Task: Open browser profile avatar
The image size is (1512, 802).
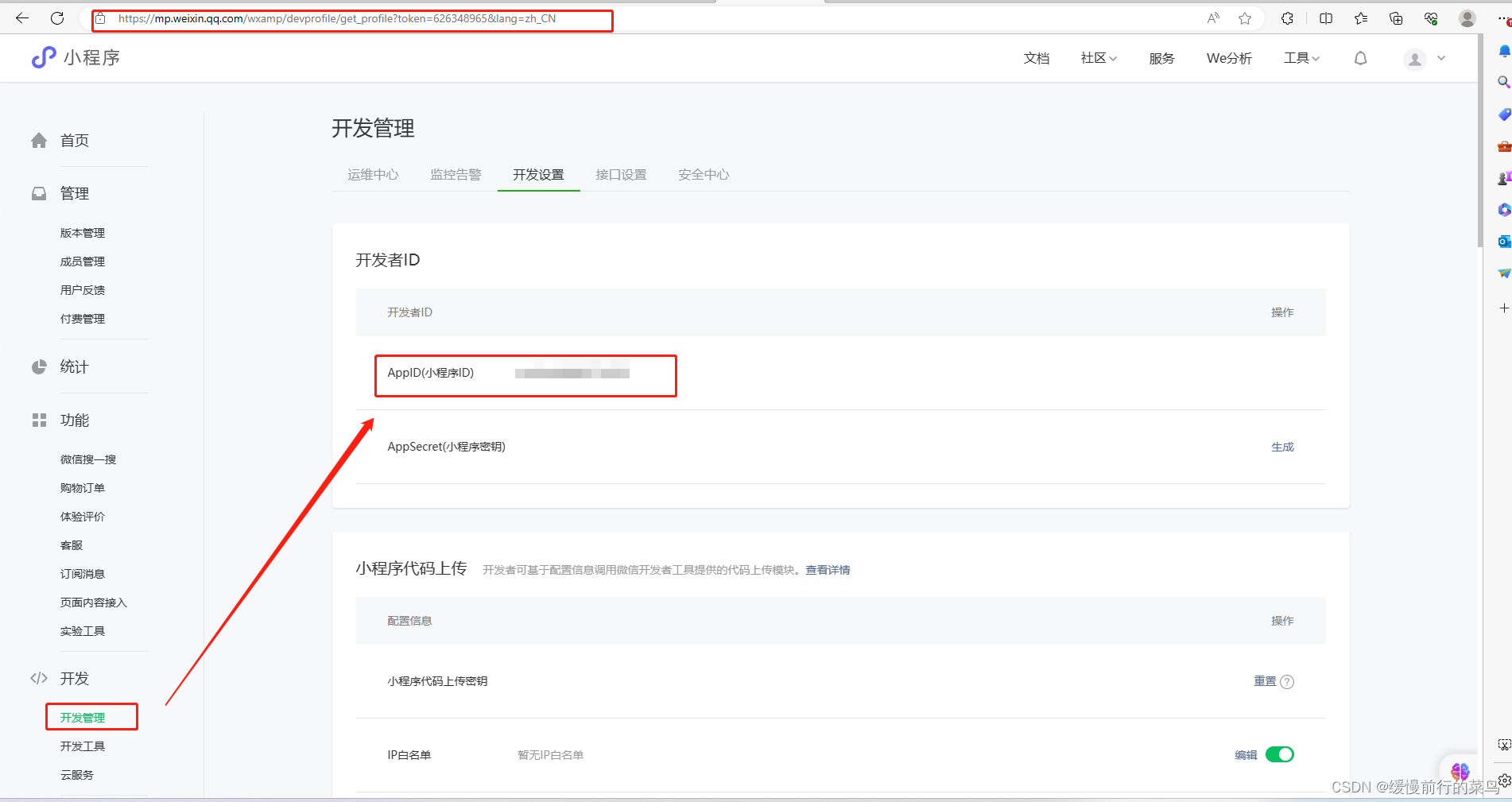Action: click(1467, 18)
